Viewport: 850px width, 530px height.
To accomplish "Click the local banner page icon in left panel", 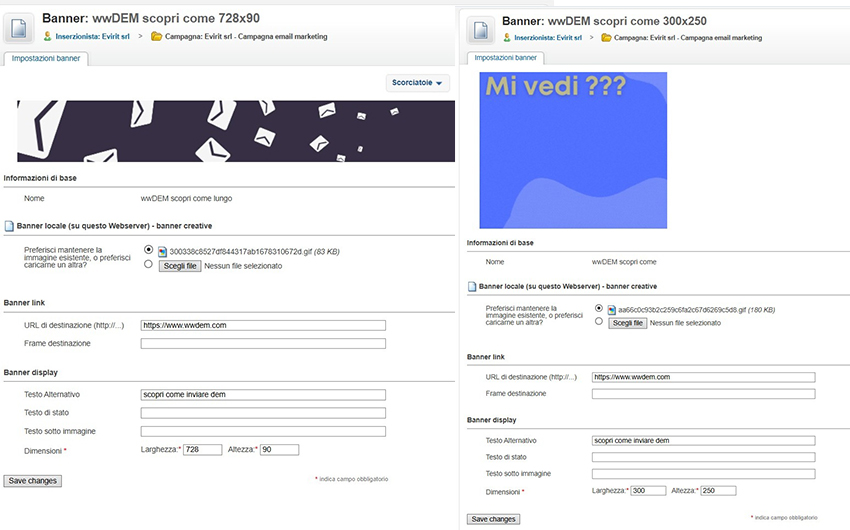I will click(9, 226).
